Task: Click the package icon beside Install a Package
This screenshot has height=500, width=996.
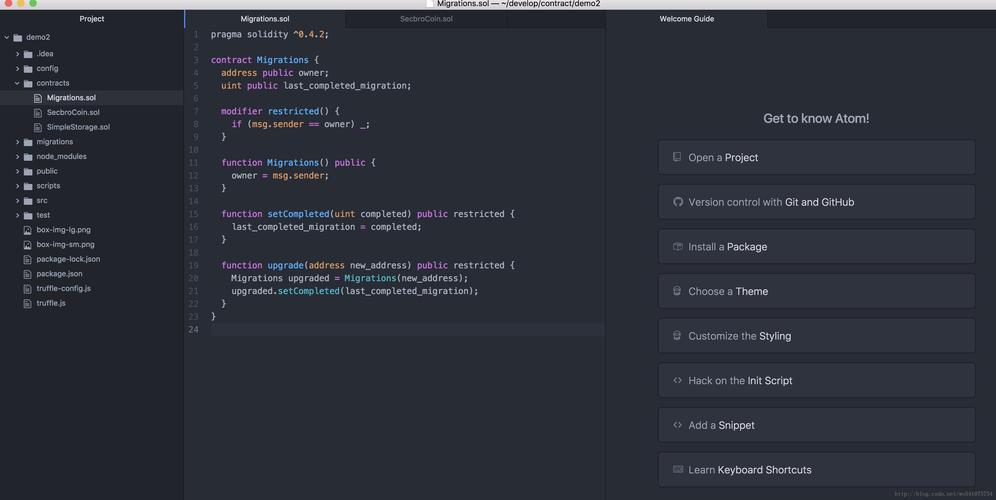Action: [x=677, y=246]
